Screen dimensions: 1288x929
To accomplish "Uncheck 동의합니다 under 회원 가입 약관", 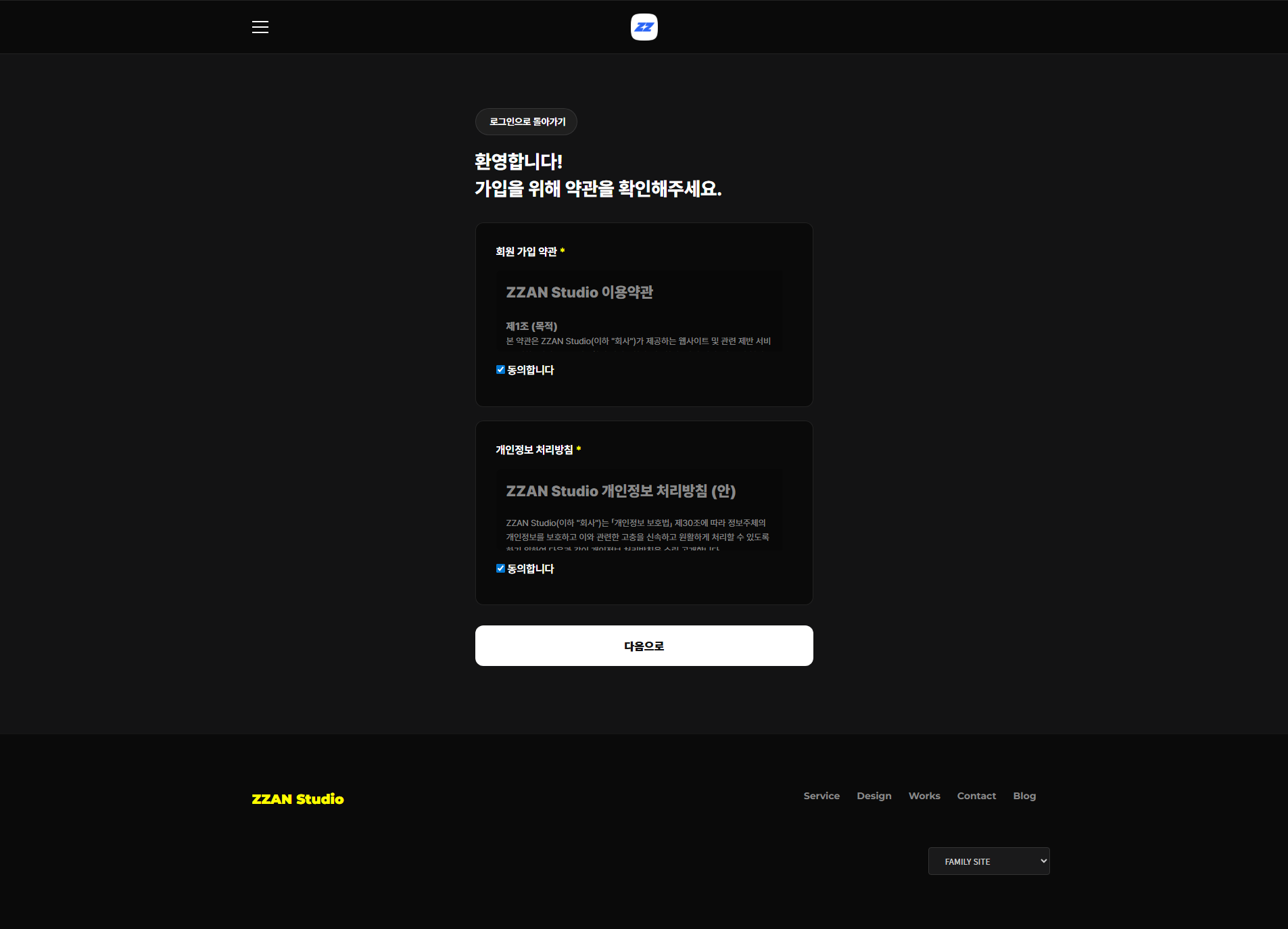I will click(x=500, y=370).
